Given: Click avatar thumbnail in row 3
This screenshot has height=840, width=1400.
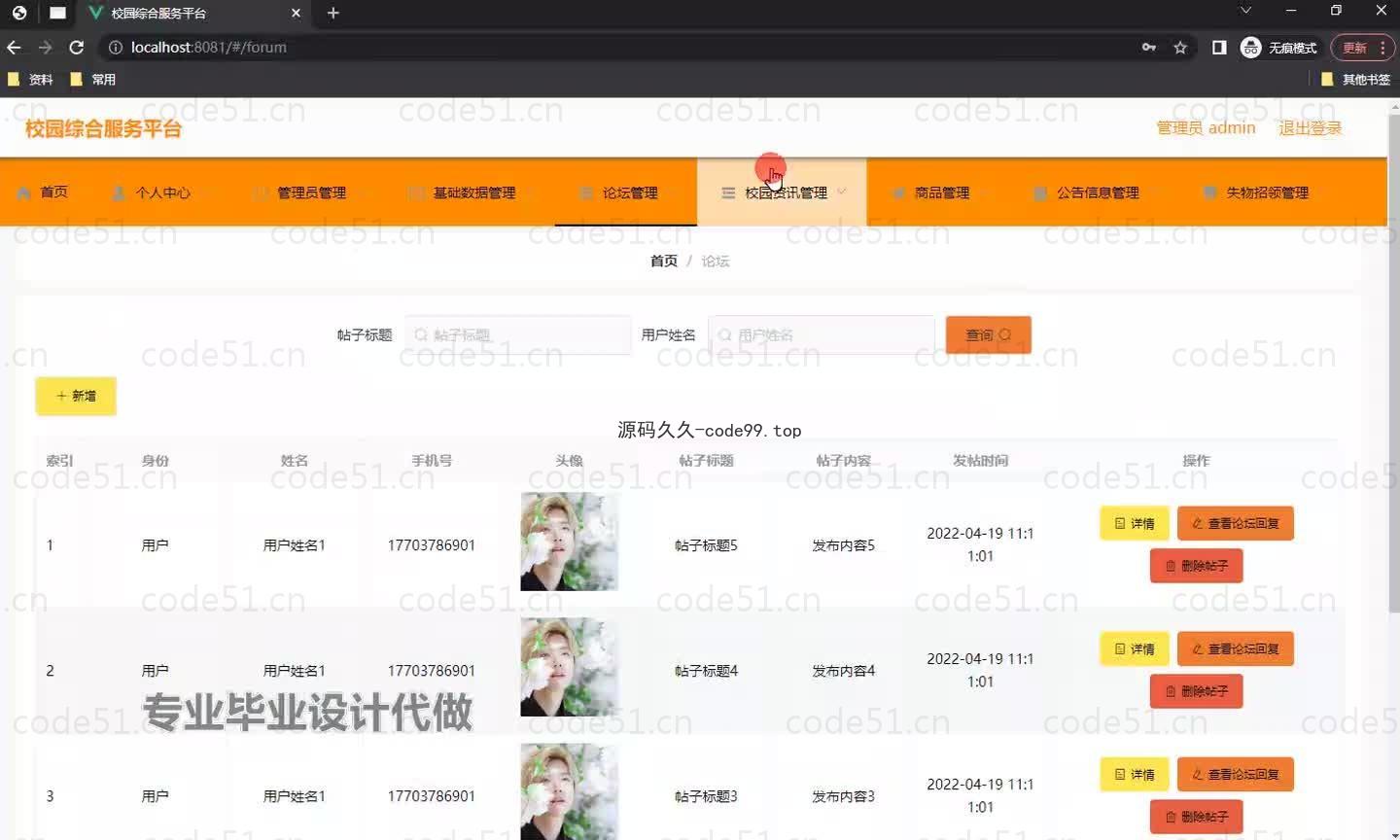Looking at the screenshot, I should coord(569,791).
